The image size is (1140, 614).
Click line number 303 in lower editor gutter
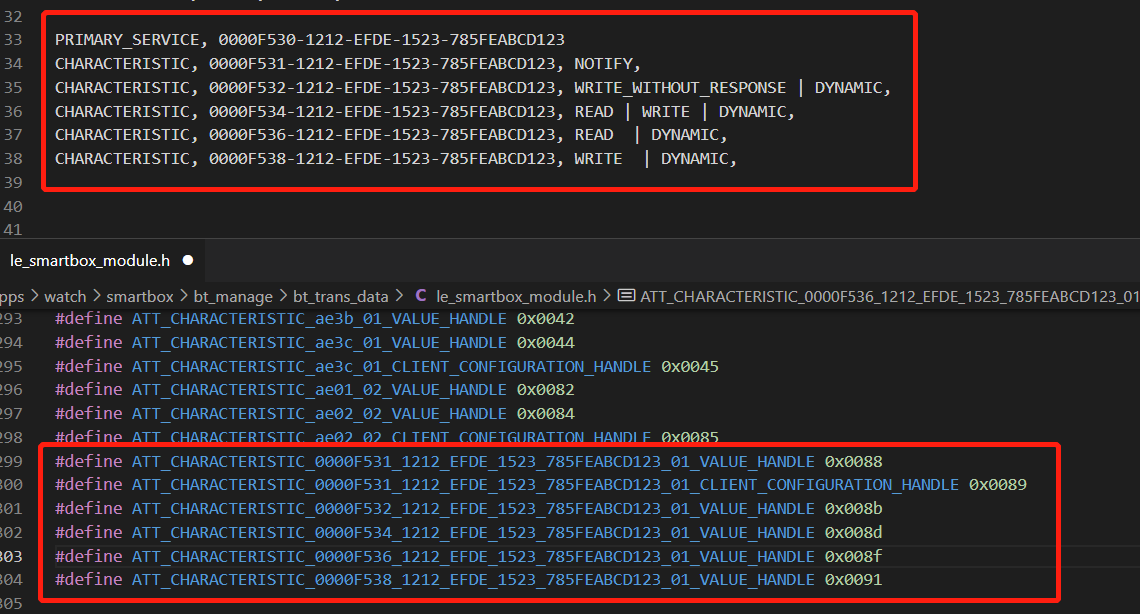point(11,556)
